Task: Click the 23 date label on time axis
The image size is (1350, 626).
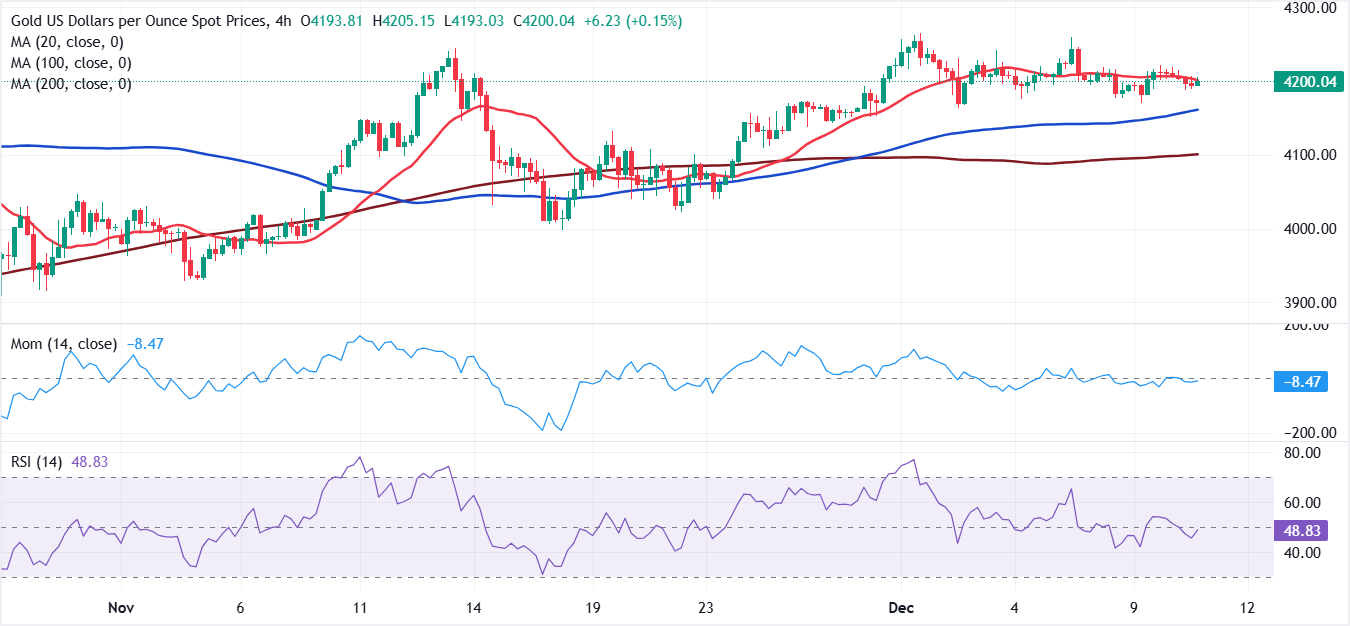Action: [x=705, y=607]
